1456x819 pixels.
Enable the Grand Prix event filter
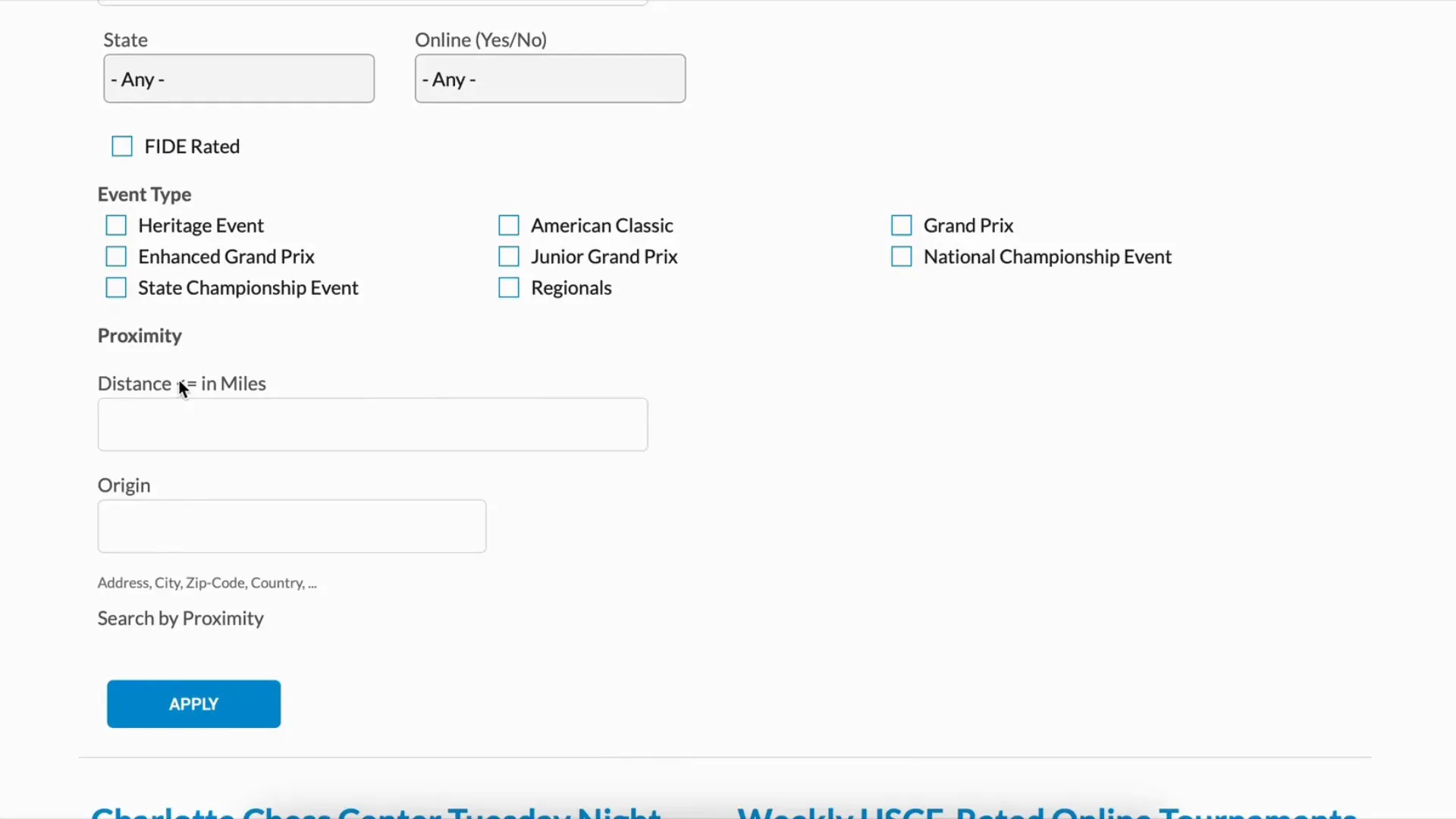pyautogui.click(x=900, y=225)
